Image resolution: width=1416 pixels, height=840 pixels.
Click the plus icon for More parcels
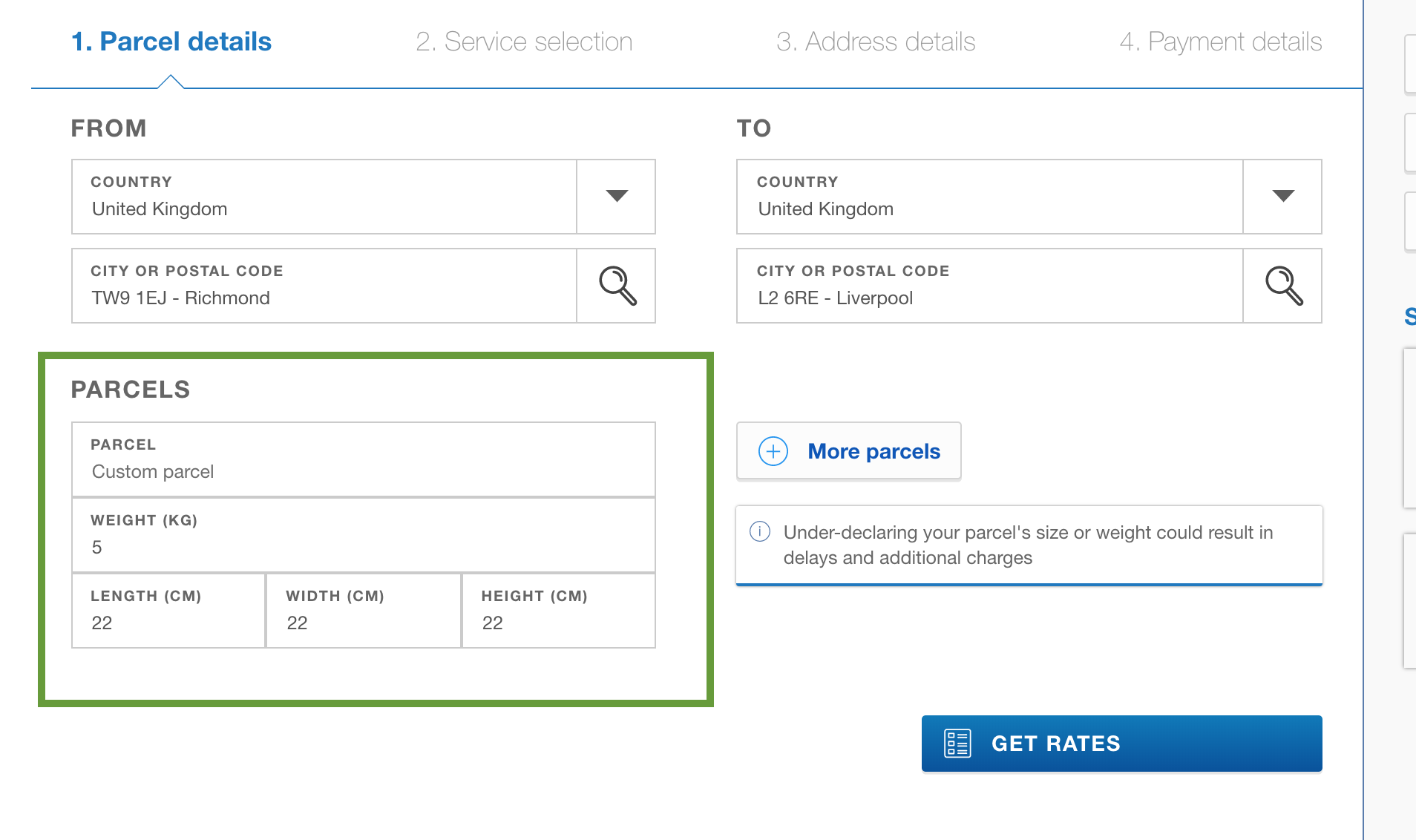click(x=773, y=451)
